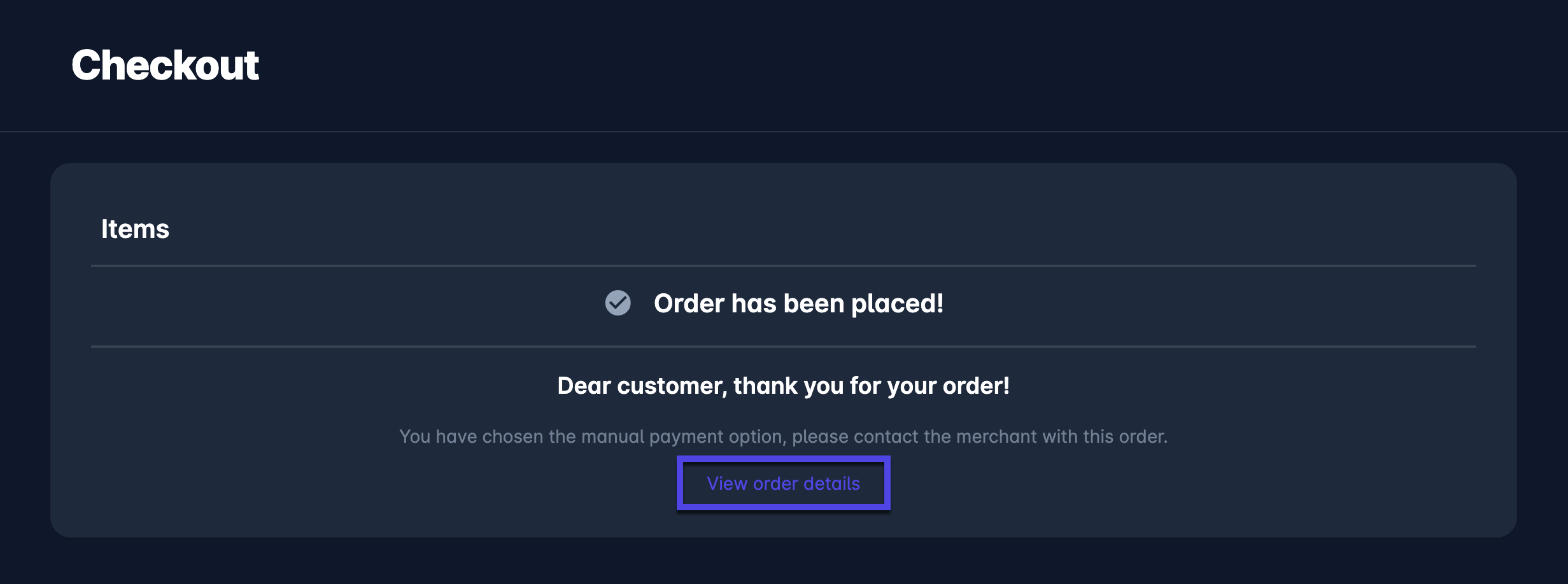Image resolution: width=1568 pixels, height=584 pixels.
Task: Click the divider below the order placed message
Action: pos(783,346)
